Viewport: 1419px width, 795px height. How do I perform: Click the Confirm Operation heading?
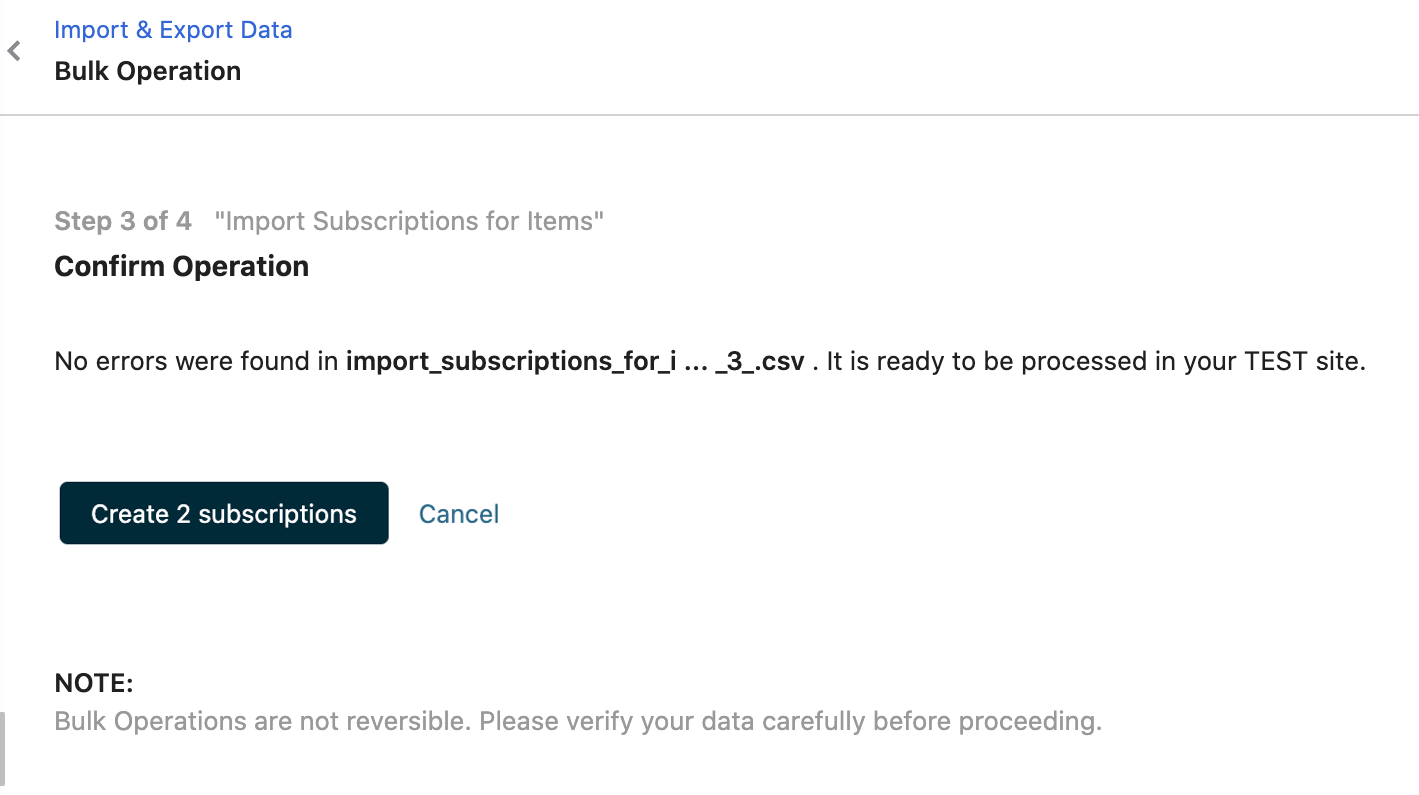tap(181, 266)
